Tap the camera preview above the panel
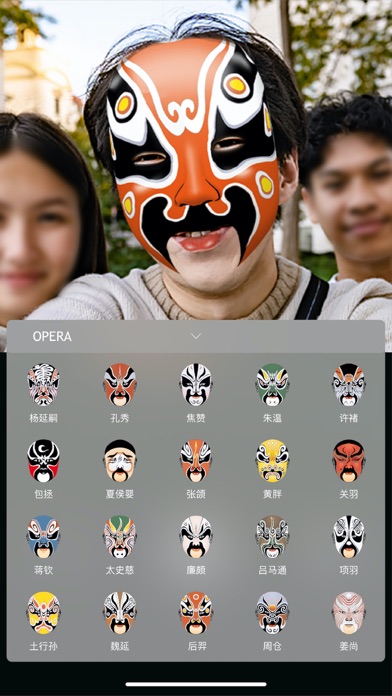The image size is (392, 696). [196, 160]
